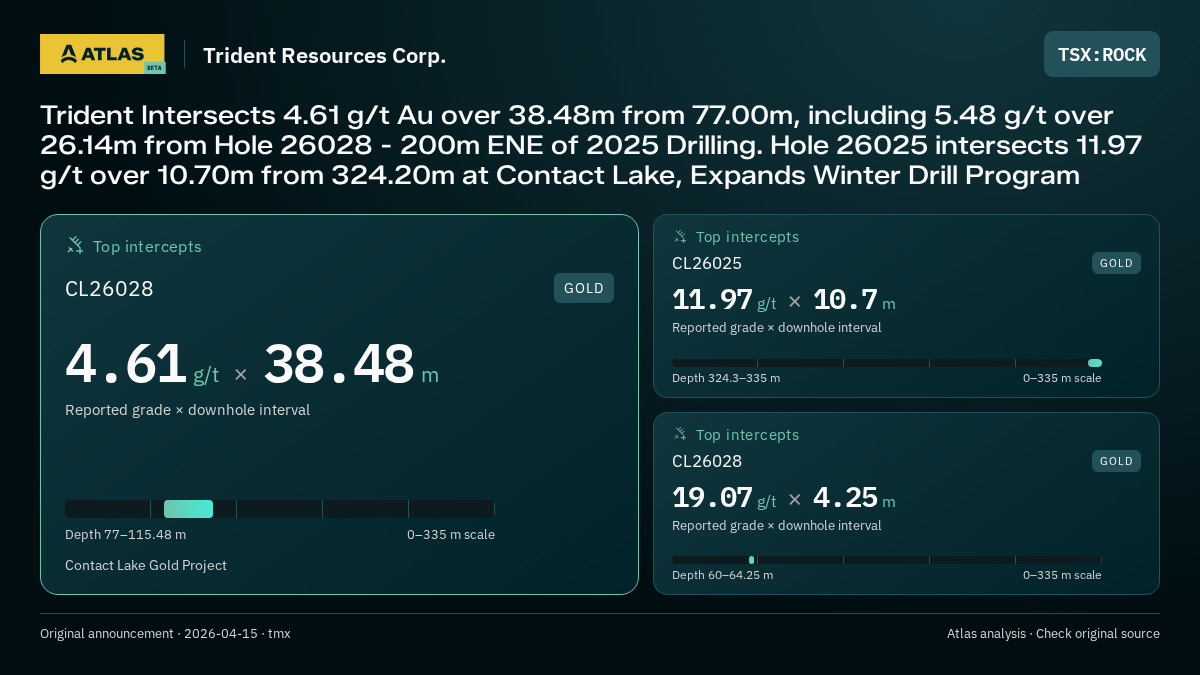Click the Atlas Beta logo
The height and width of the screenshot is (675, 1200).
(102, 54)
